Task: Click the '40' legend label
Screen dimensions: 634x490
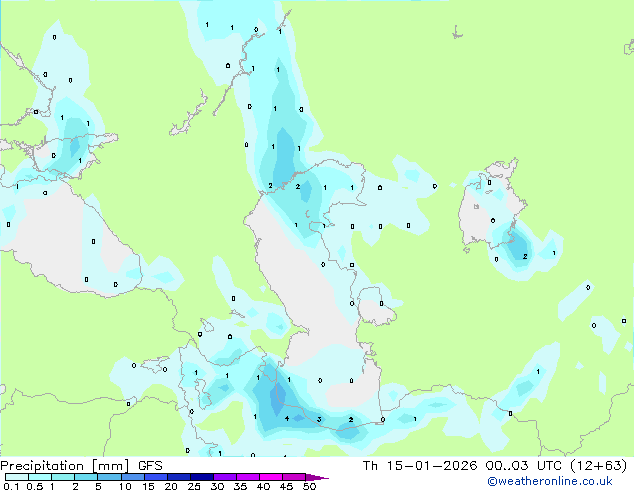Action: [263, 486]
